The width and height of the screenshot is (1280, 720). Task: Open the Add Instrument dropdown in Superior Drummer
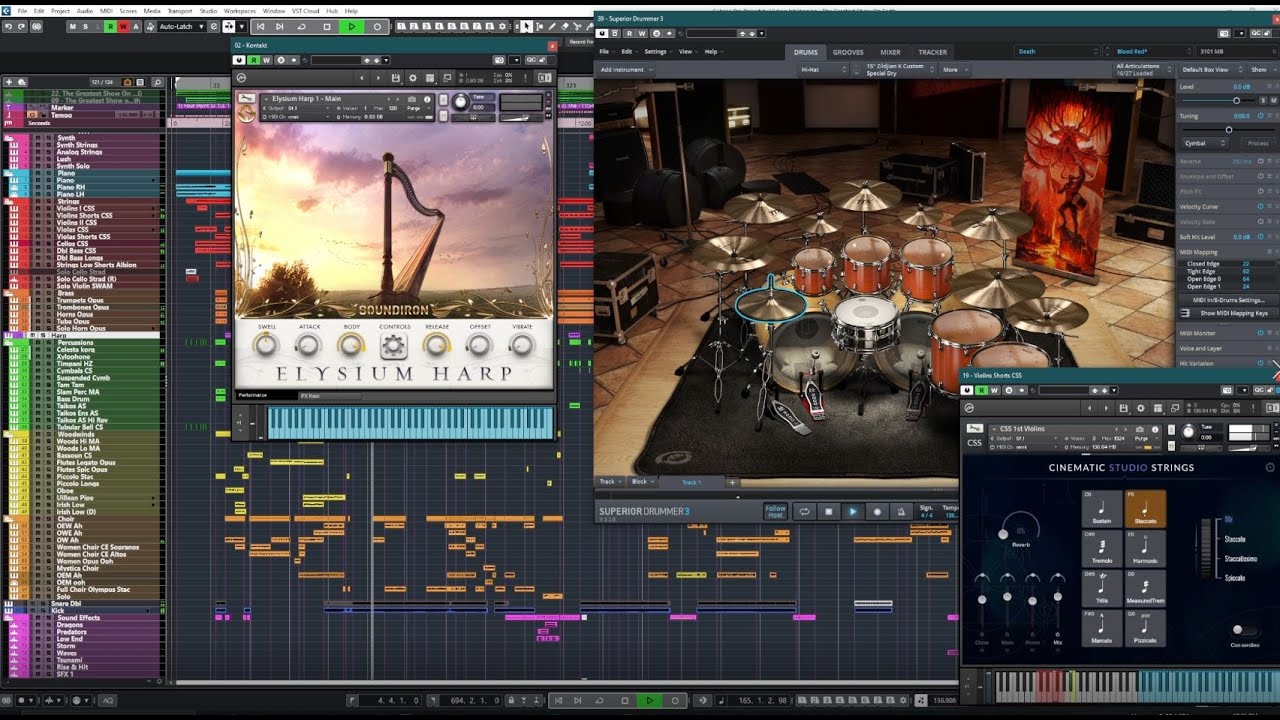[626, 70]
